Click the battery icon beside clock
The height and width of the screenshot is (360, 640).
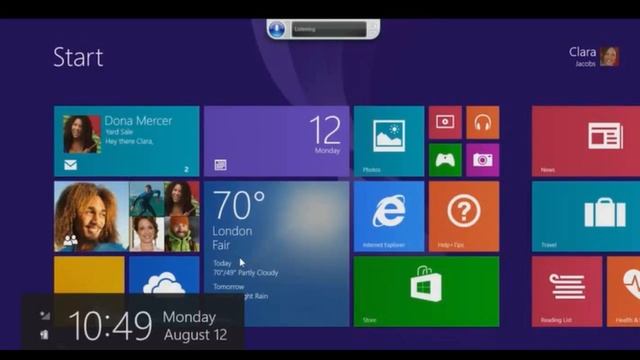point(44,335)
